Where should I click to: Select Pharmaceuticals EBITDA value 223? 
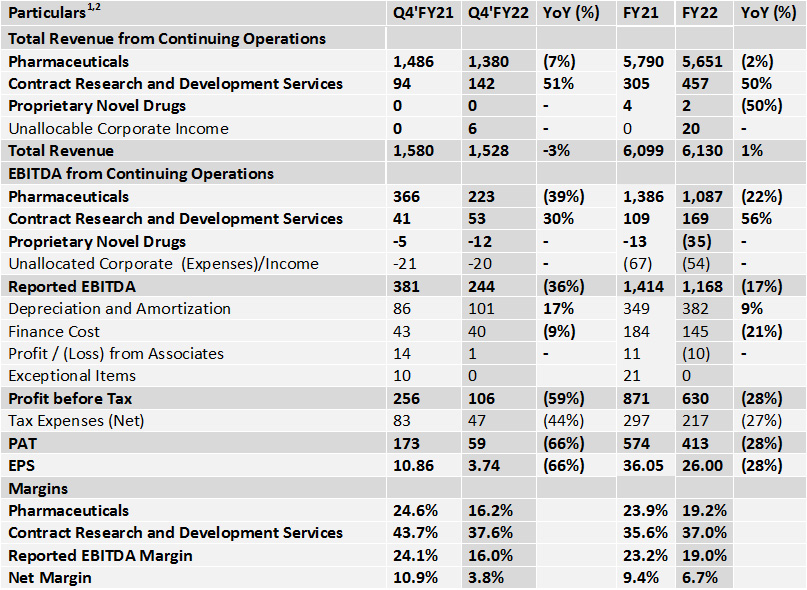[481, 197]
